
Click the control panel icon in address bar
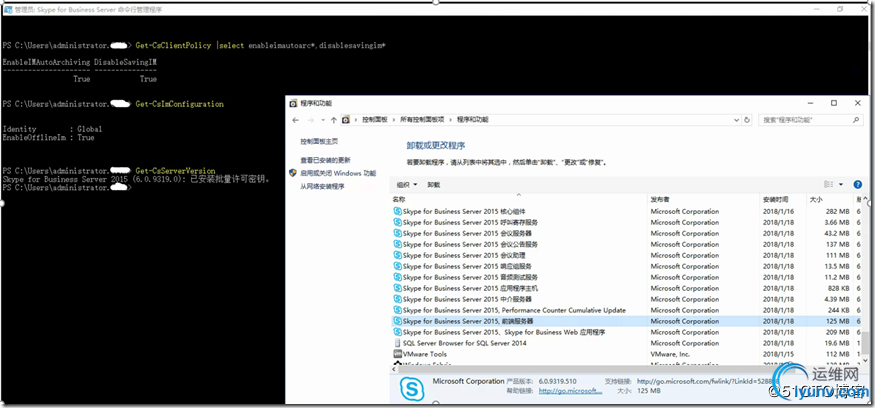(347, 120)
